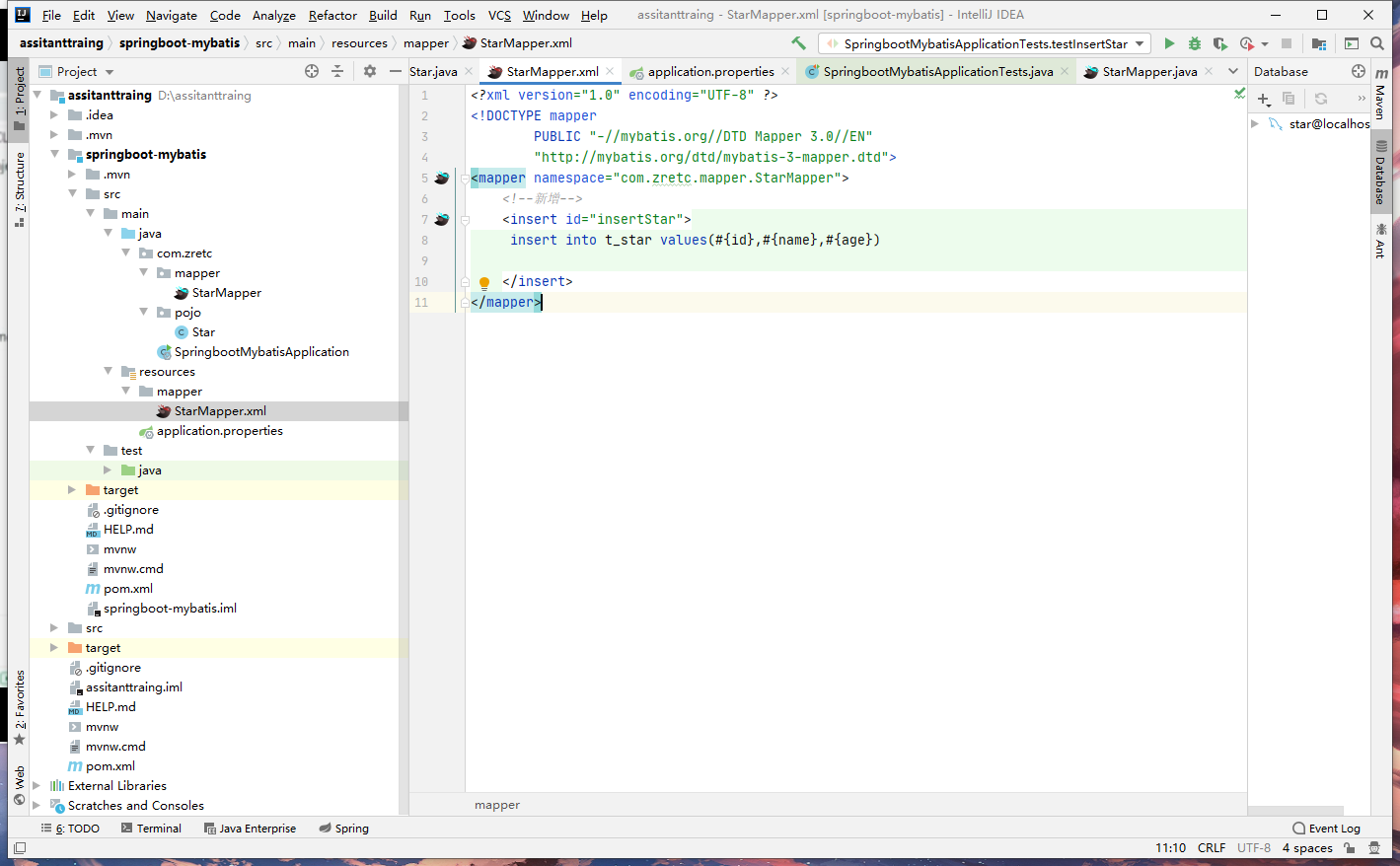Open the Terminal tool window
The width and height of the screenshot is (1400, 866).
(151, 829)
